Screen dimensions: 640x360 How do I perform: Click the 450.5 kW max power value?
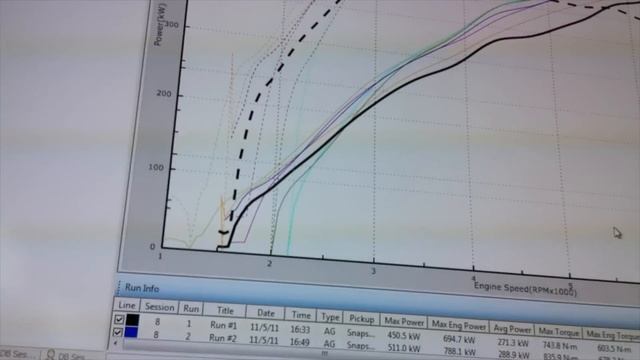pos(404,336)
